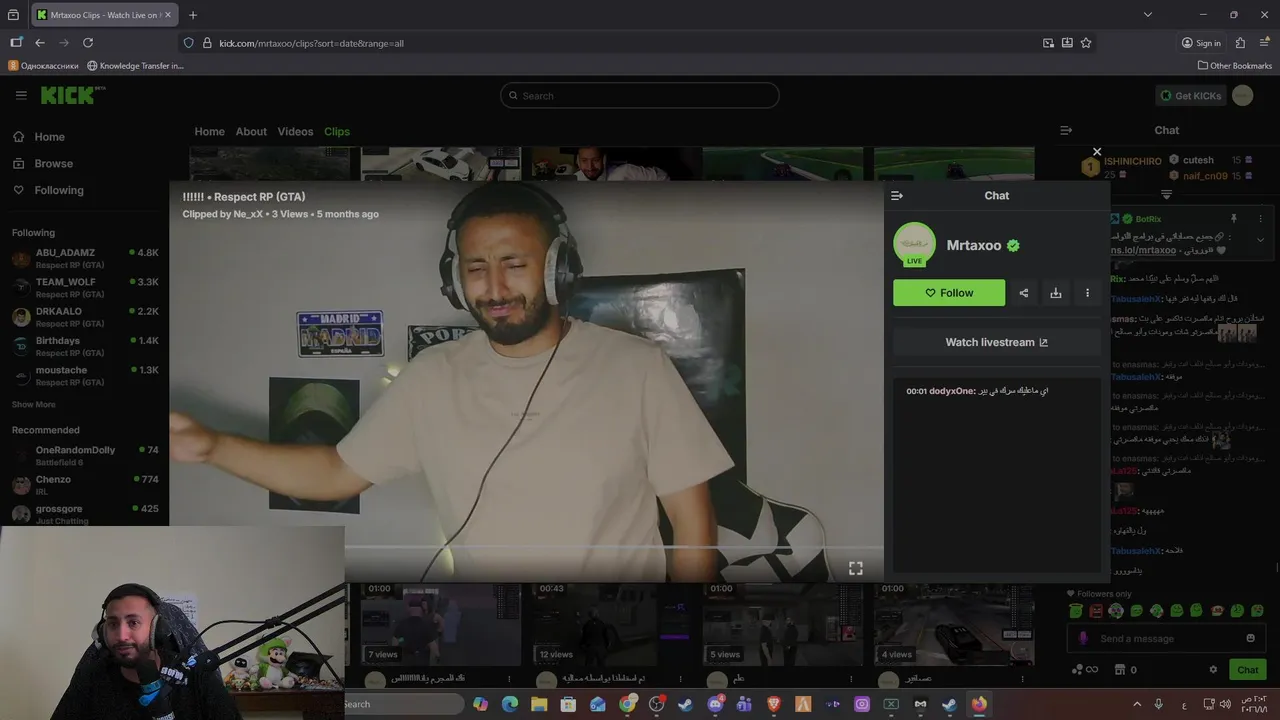Viewport: 1280px width, 720px height.
Task: Open TEAM_WOLF followed channel
Action: point(84,287)
